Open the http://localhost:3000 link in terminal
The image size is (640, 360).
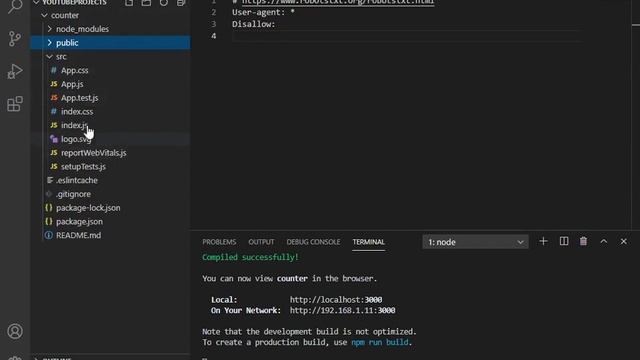pos(336,300)
